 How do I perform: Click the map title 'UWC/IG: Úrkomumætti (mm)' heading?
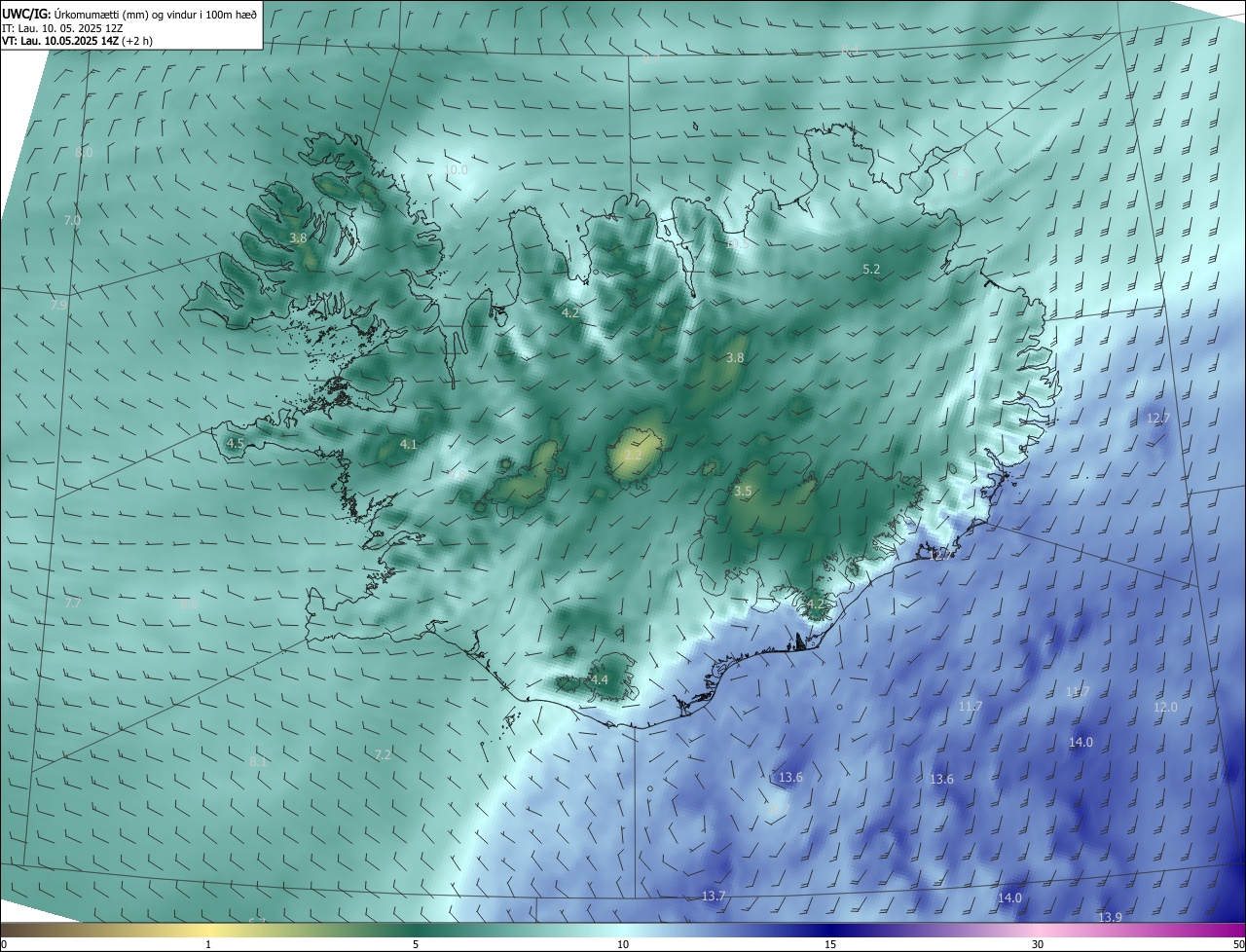(x=129, y=14)
